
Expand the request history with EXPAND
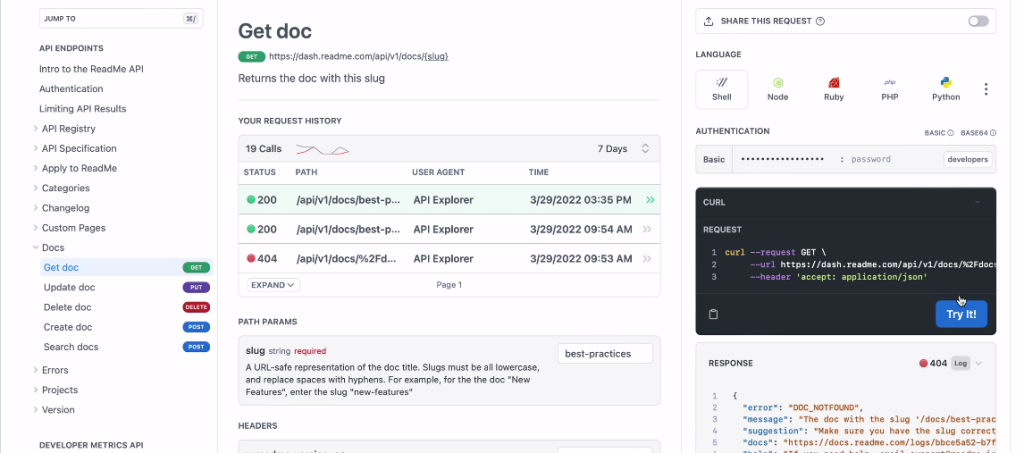click(x=273, y=285)
